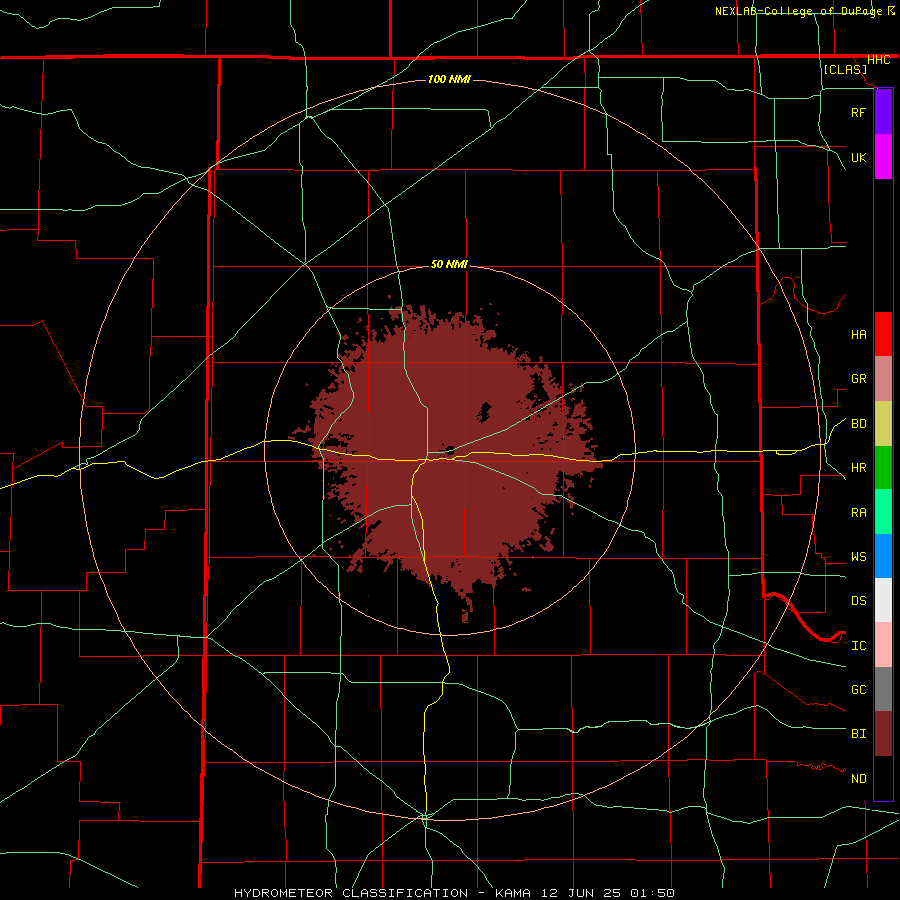
Task: Click the DS legend label
Action: pyautogui.click(x=858, y=601)
